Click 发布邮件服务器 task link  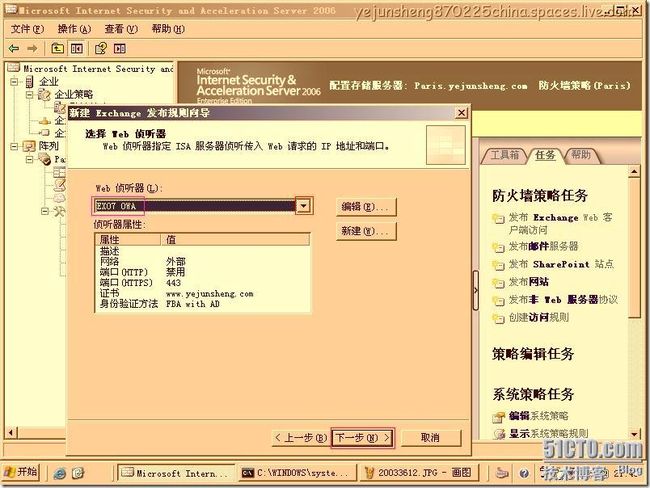click(x=543, y=246)
